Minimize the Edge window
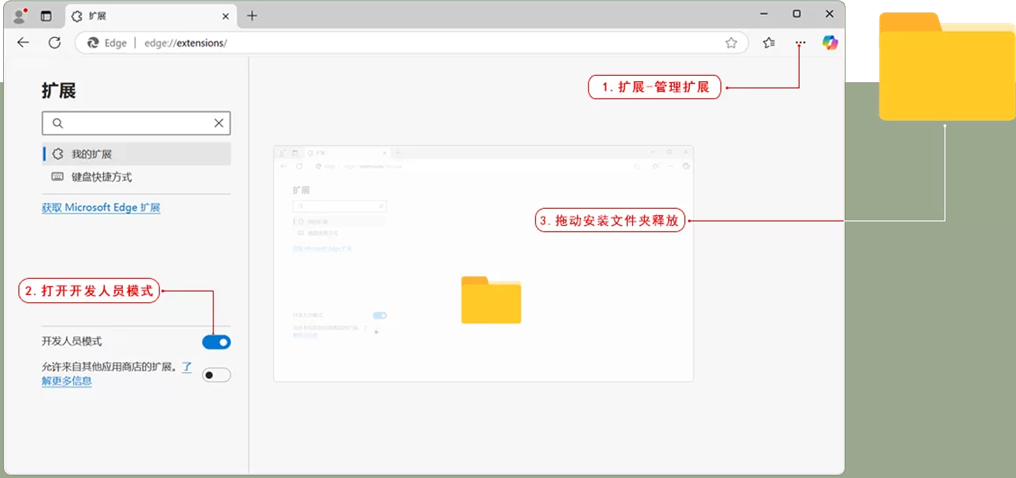The width and height of the screenshot is (1016, 478). point(765,14)
